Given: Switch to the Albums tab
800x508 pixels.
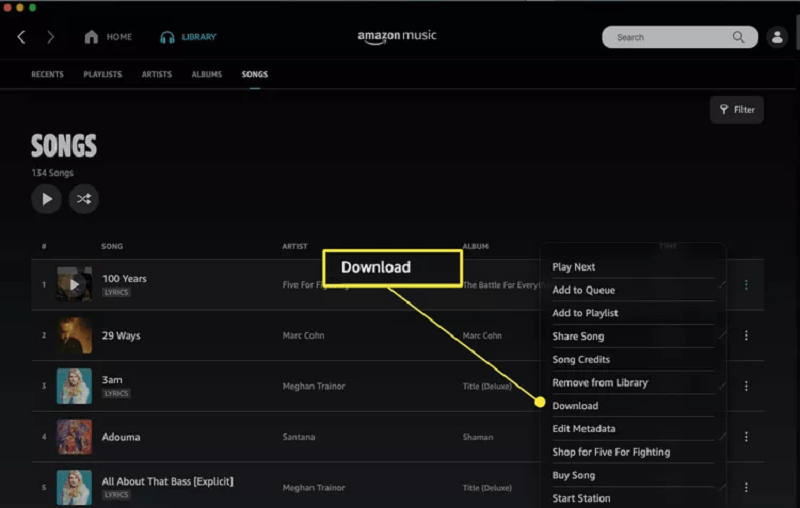Looking at the screenshot, I should 207,75.
